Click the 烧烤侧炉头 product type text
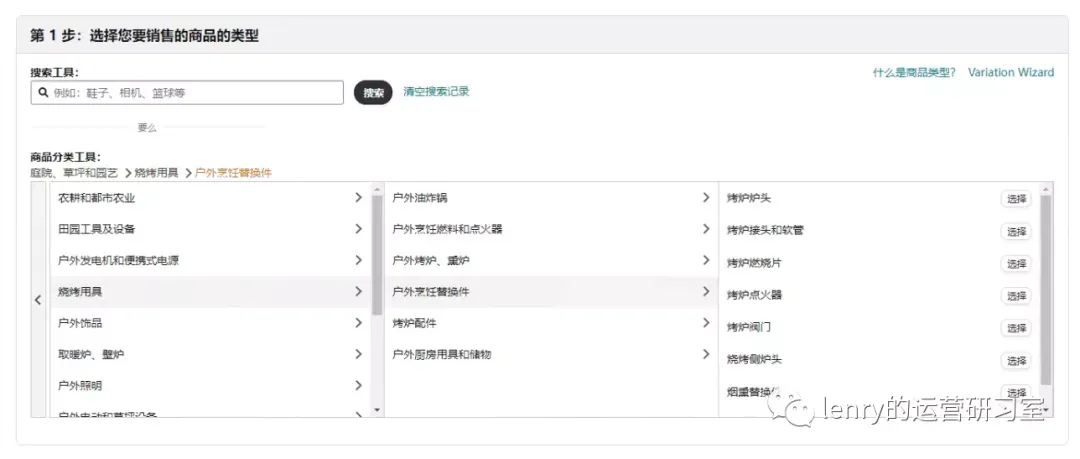Screen dimensions: 1080x459 [x=754, y=360]
